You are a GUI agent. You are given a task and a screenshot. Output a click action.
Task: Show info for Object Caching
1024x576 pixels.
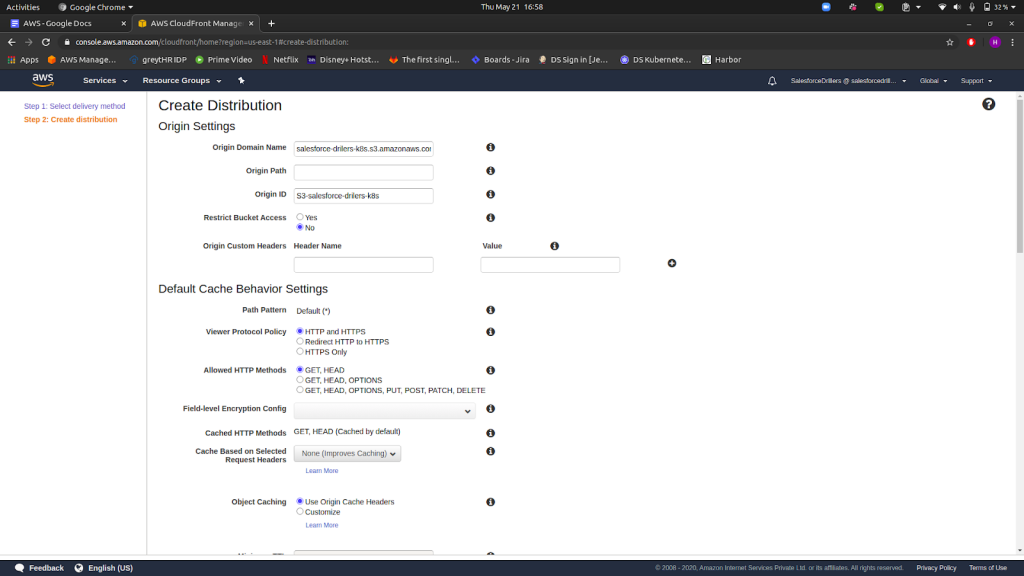tap(490, 502)
